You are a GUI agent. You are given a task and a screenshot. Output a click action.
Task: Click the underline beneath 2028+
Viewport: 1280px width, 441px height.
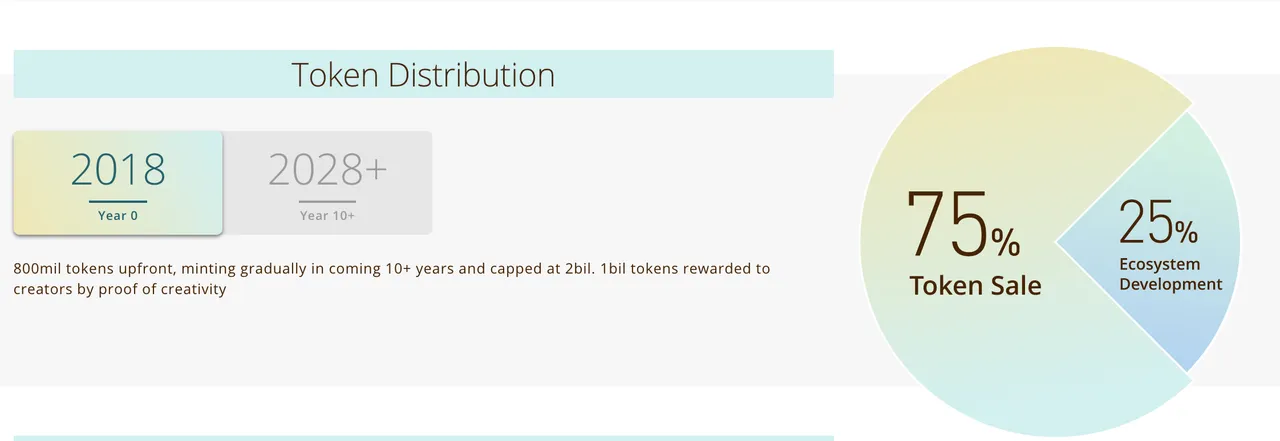pos(327,202)
